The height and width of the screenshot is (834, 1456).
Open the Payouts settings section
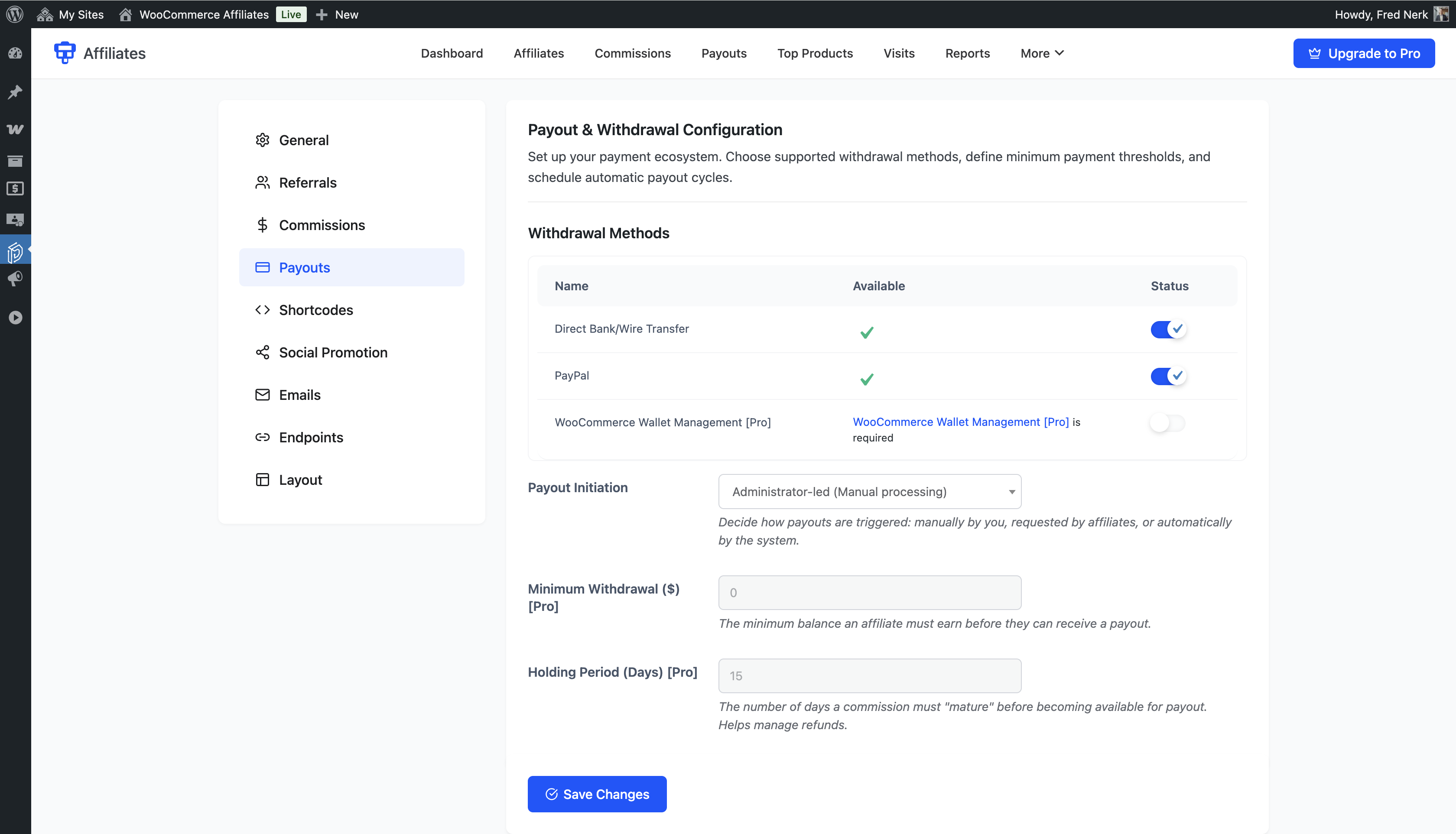coord(304,267)
